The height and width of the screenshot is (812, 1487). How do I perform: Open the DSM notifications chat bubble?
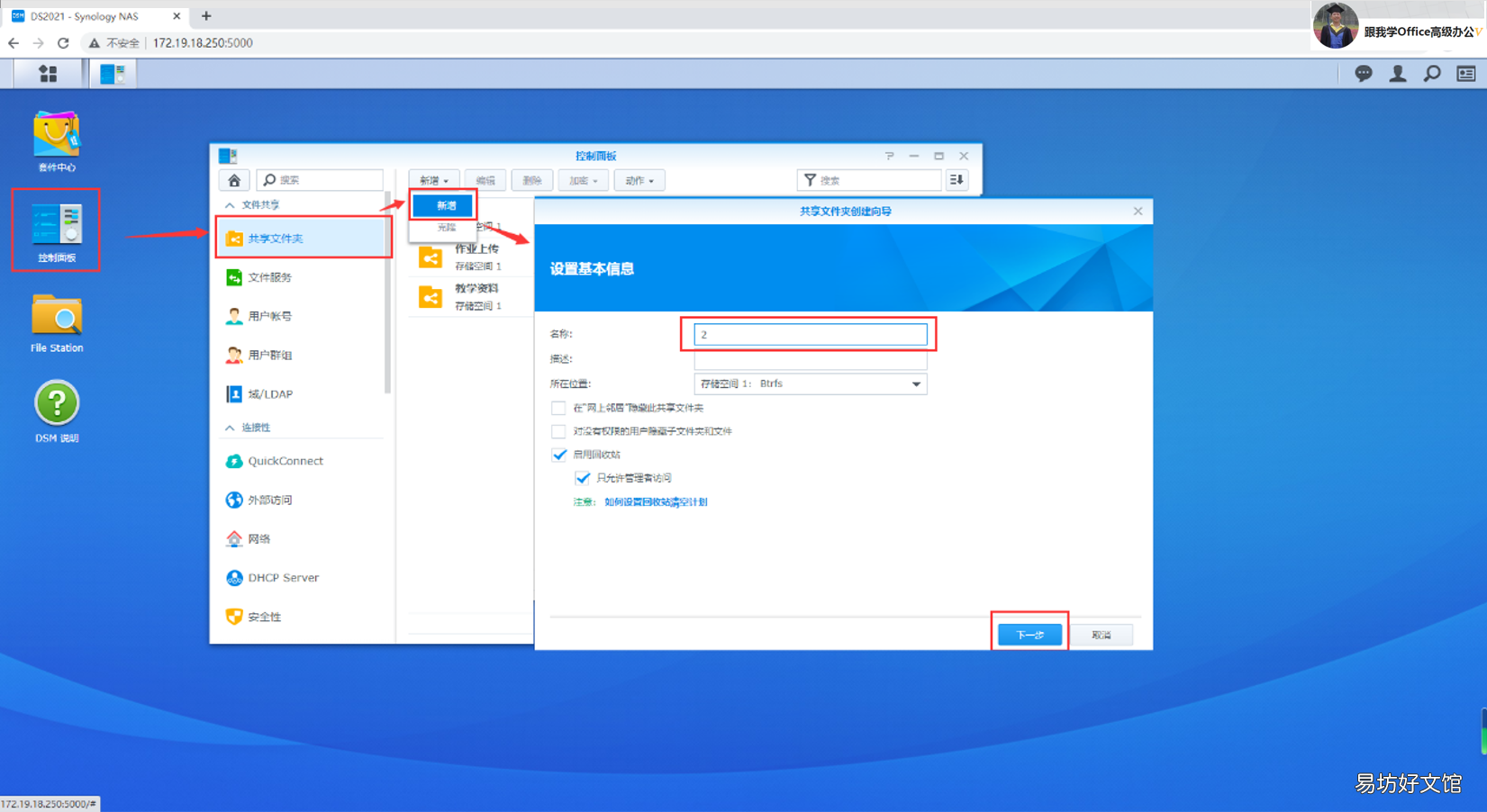click(x=1363, y=74)
